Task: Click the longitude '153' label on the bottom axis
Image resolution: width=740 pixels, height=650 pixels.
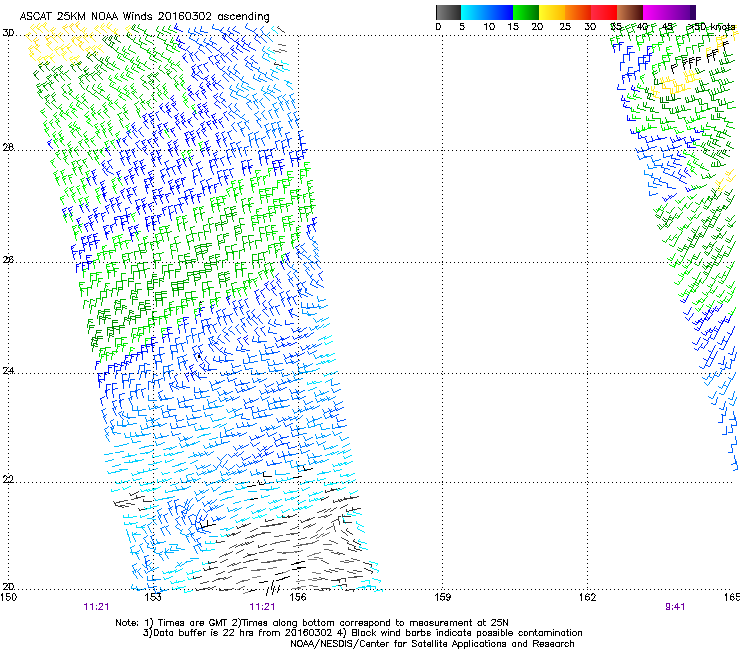Action: (x=153, y=597)
